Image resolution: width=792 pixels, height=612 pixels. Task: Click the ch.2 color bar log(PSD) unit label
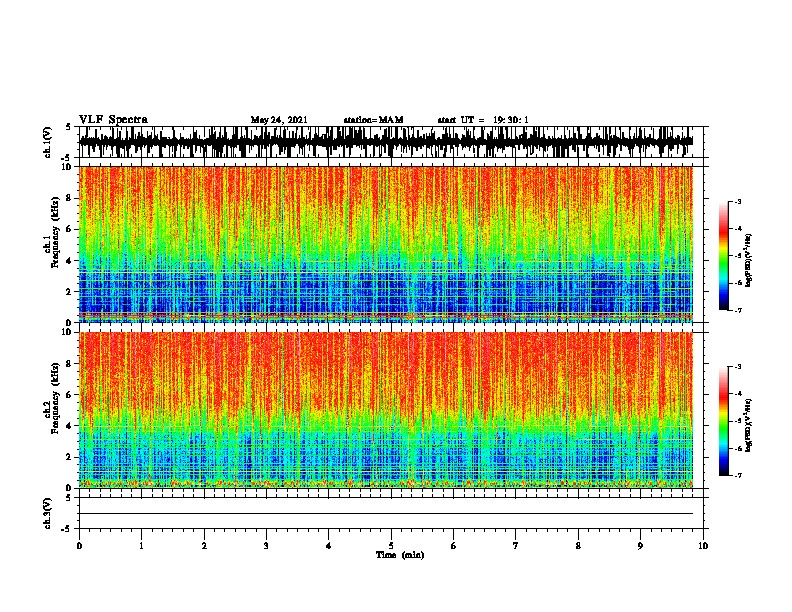[x=749, y=425]
